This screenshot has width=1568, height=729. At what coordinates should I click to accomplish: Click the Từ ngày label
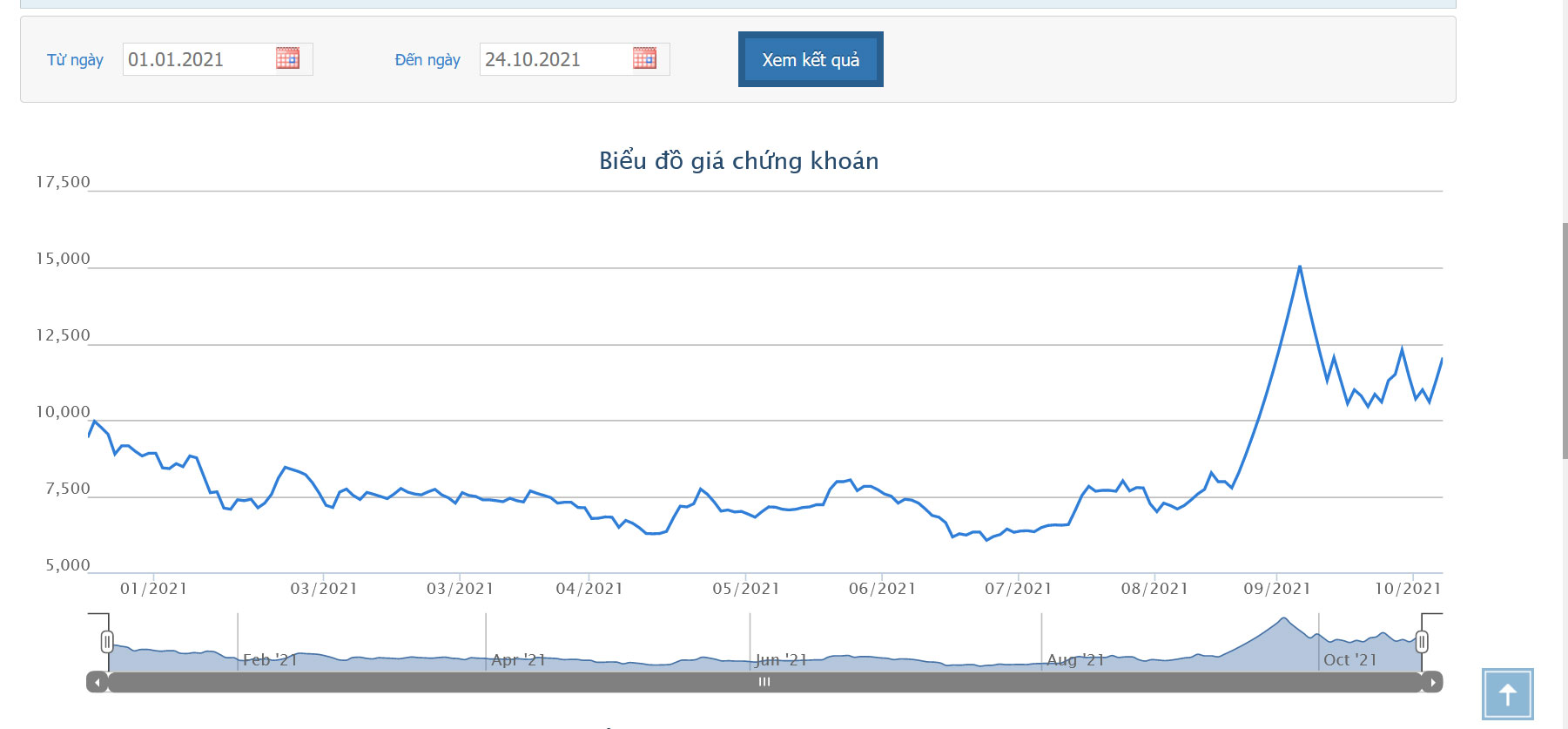click(x=75, y=60)
